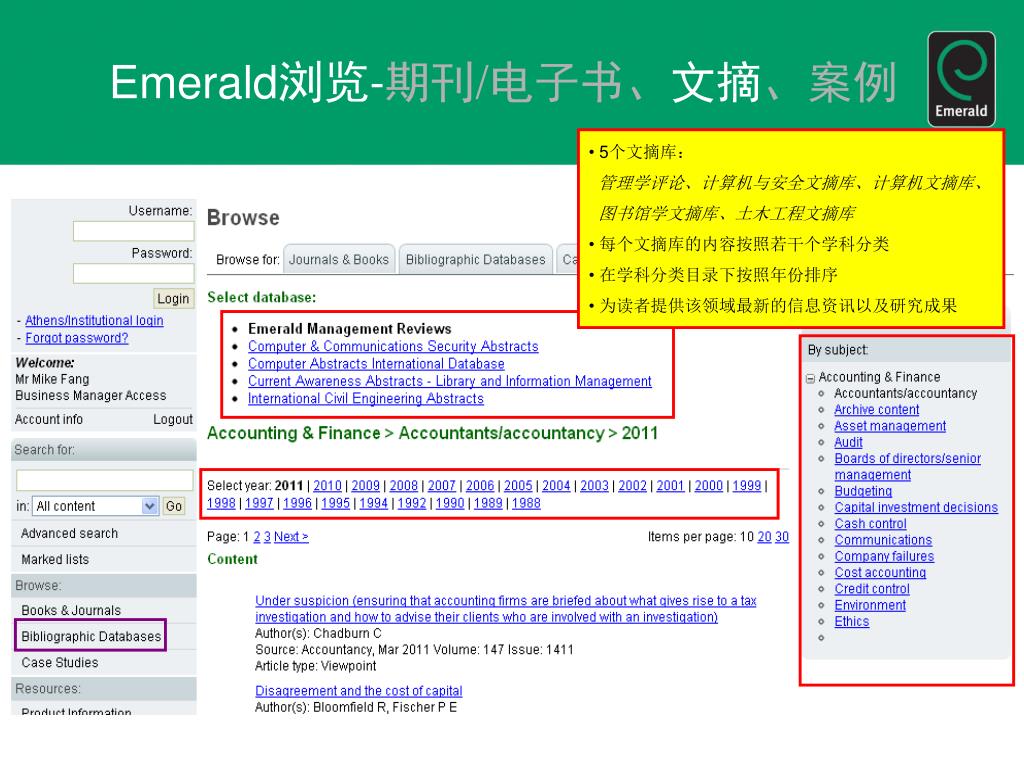Screen dimensions: 1024x768
Task: Open International Civil Engineering Abstracts
Action: pyautogui.click(x=366, y=399)
